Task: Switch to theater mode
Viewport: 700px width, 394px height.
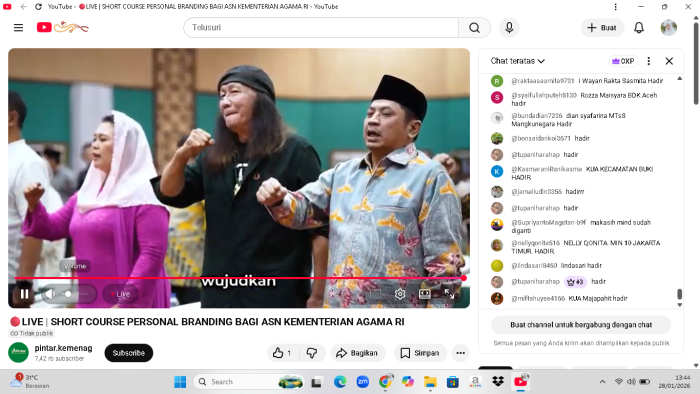Action: tap(425, 294)
